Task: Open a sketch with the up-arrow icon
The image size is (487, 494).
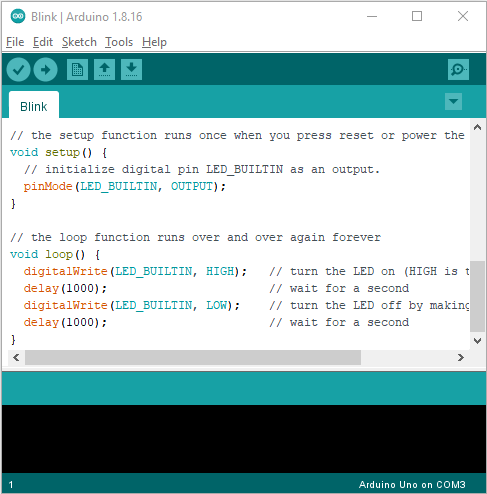Action: click(x=104, y=70)
